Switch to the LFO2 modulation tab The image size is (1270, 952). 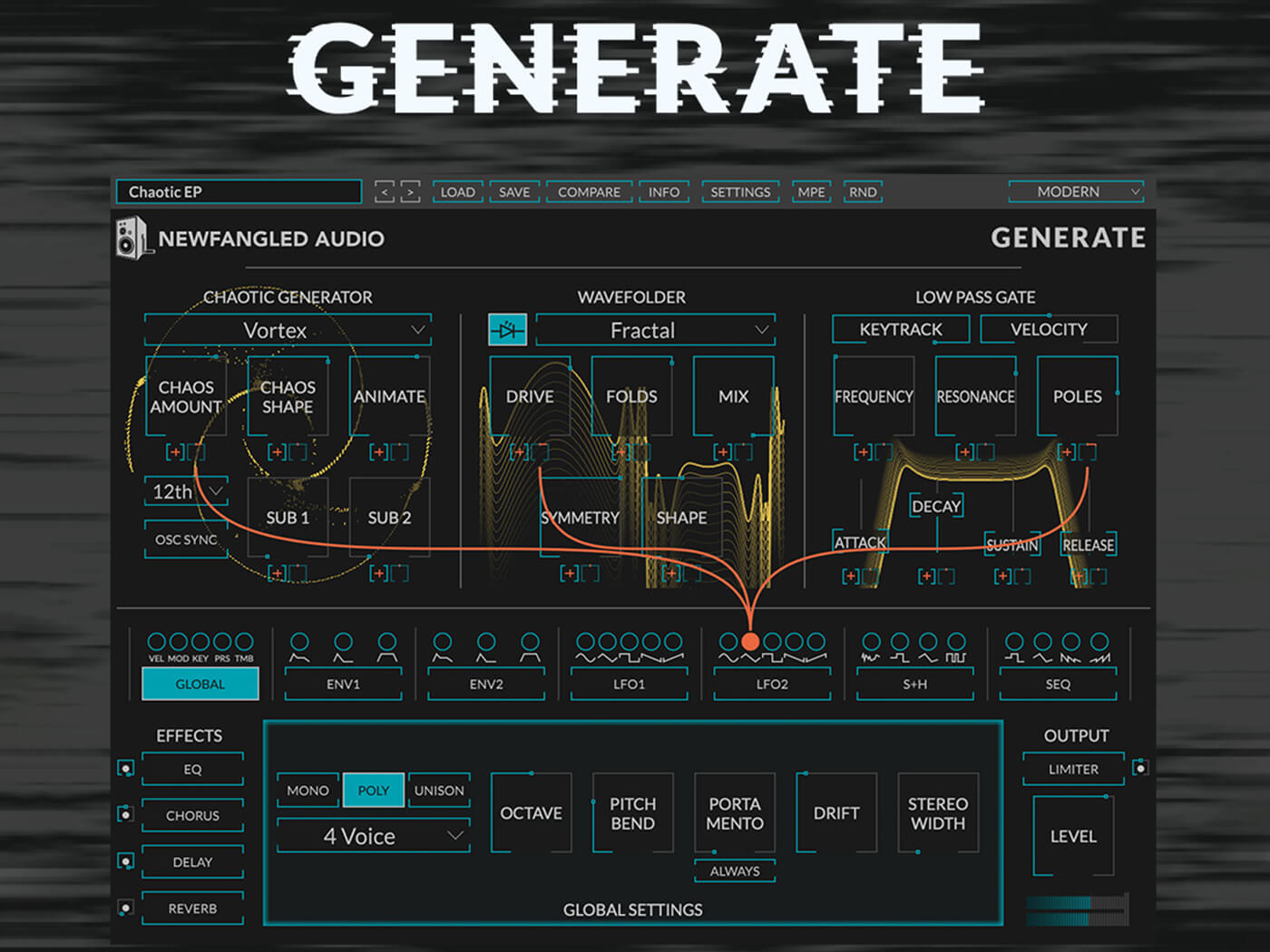click(771, 685)
